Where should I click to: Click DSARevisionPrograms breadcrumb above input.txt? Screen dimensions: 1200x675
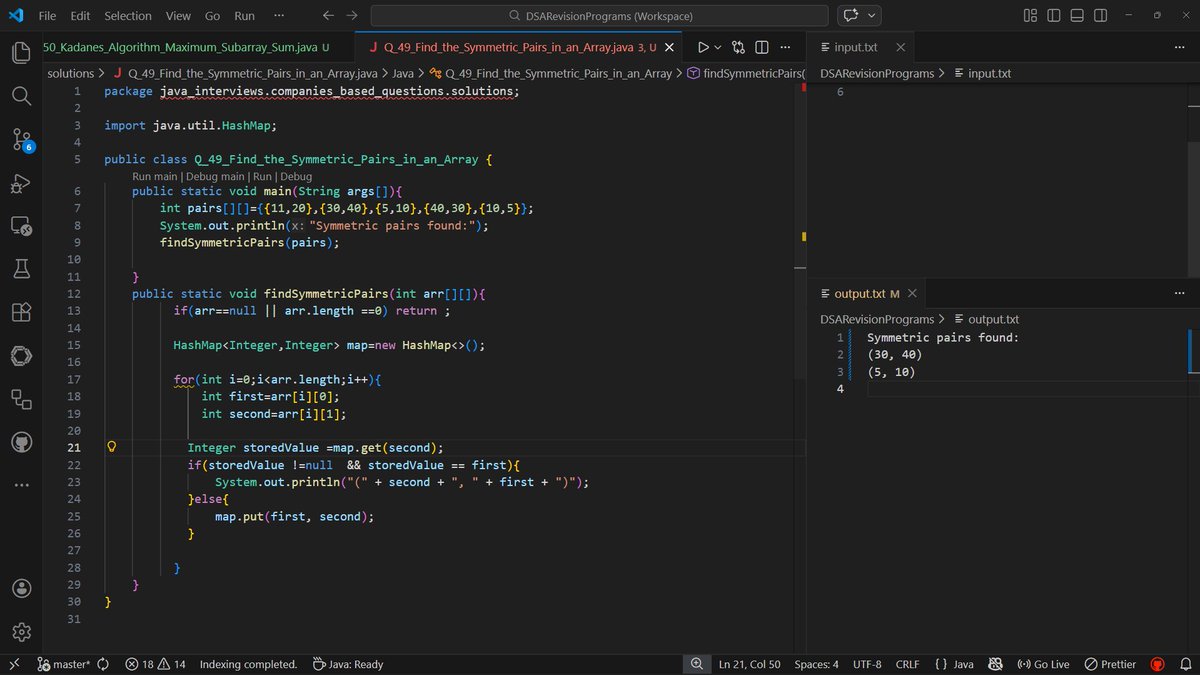click(x=877, y=73)
